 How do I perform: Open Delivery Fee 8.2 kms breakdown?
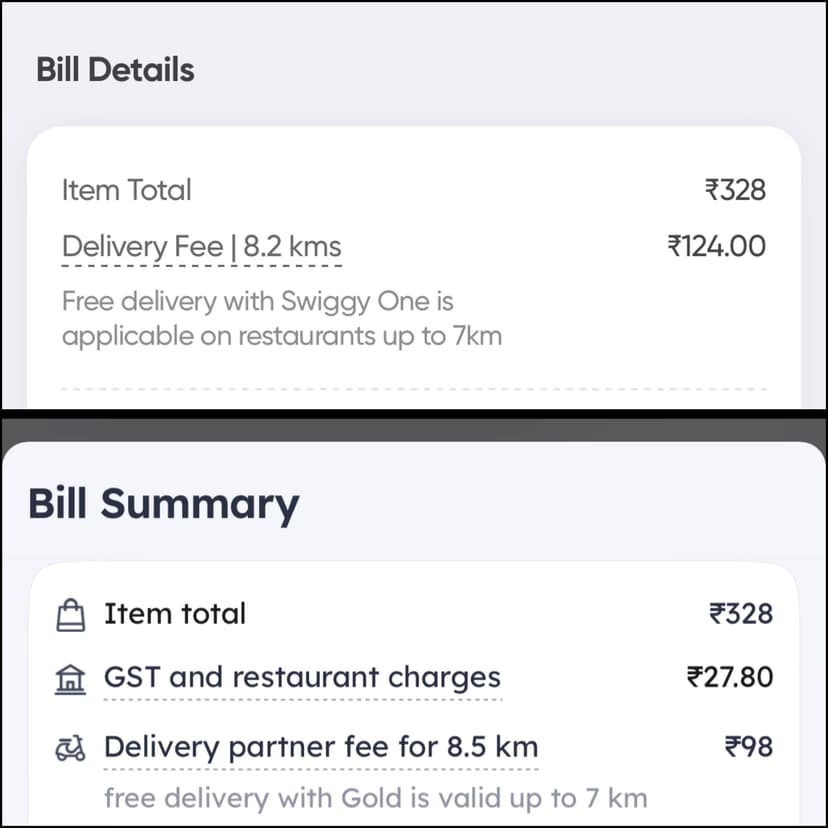[201, 247]
